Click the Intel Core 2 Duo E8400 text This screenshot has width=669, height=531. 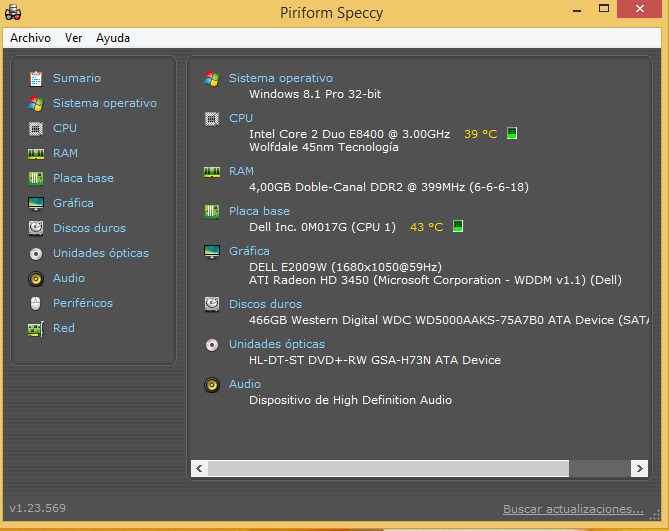pyautogui.click(x=349, y=134)
